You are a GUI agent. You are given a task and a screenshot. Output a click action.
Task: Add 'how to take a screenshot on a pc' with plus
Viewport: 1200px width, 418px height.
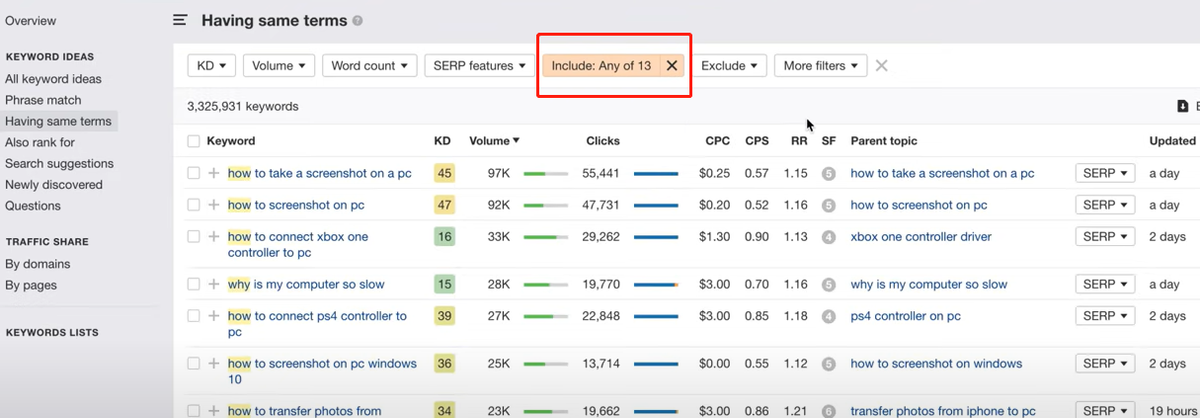pos(214,173)
